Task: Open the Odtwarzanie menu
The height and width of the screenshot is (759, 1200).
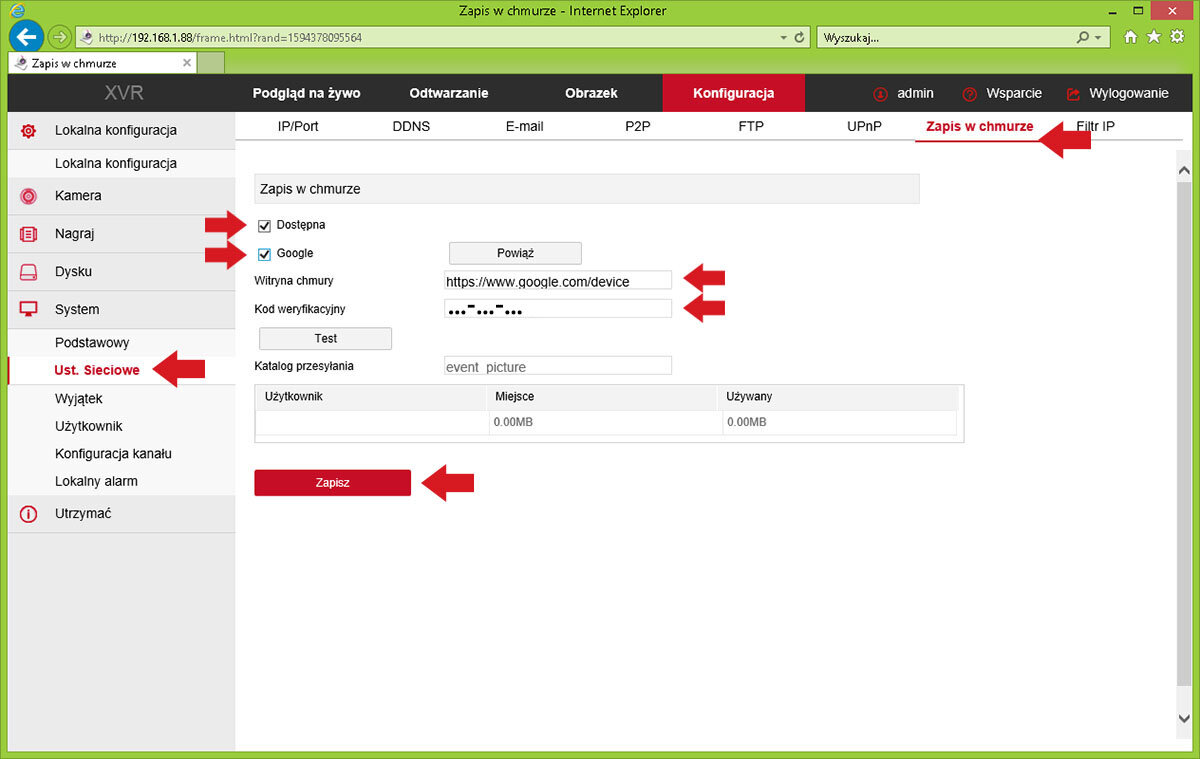Action: coord(448,93)
